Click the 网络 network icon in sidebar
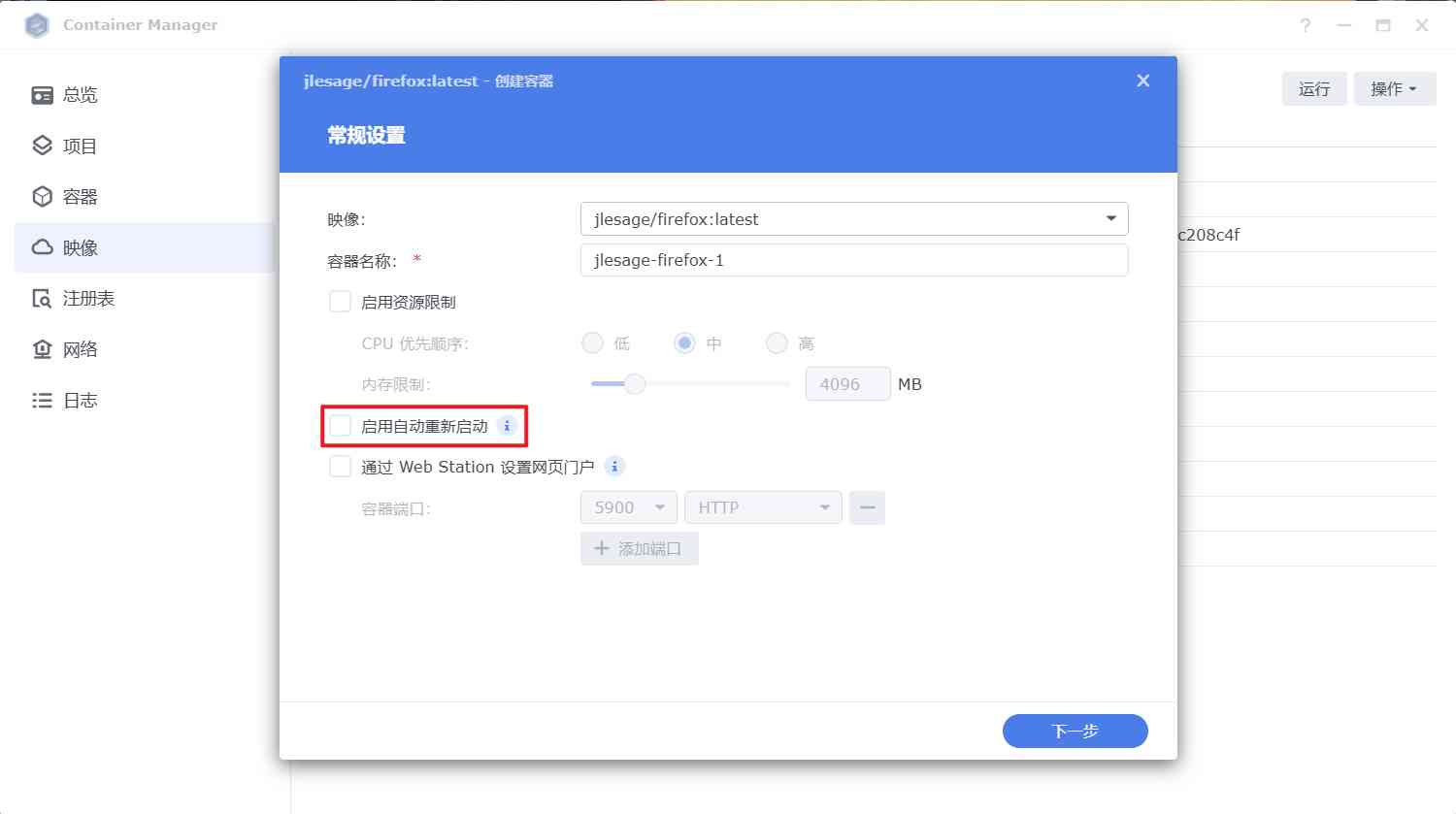The width and height of the screenshot is (1456, 814). click(x=42, y=349)
